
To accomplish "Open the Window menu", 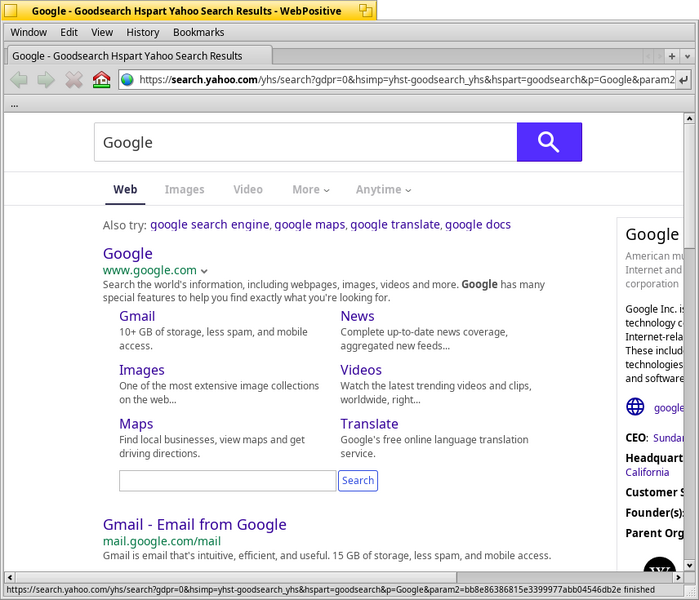I will coord(29,33).
